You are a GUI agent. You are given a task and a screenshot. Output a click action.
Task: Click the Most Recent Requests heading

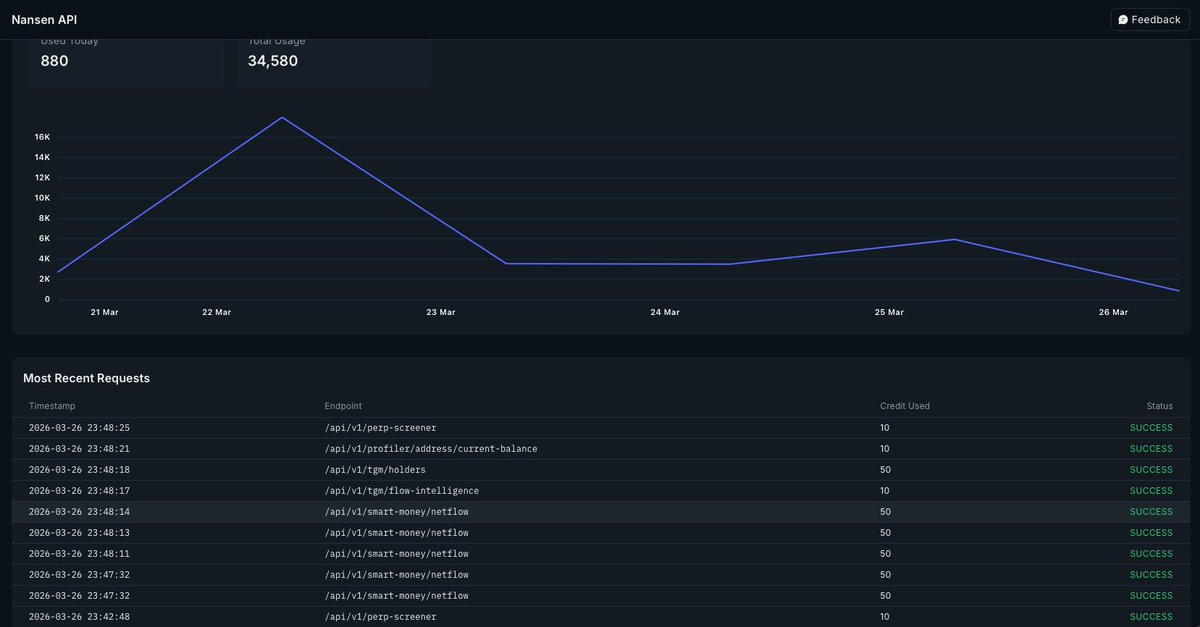pyautogui.click(x=87, y=379)
